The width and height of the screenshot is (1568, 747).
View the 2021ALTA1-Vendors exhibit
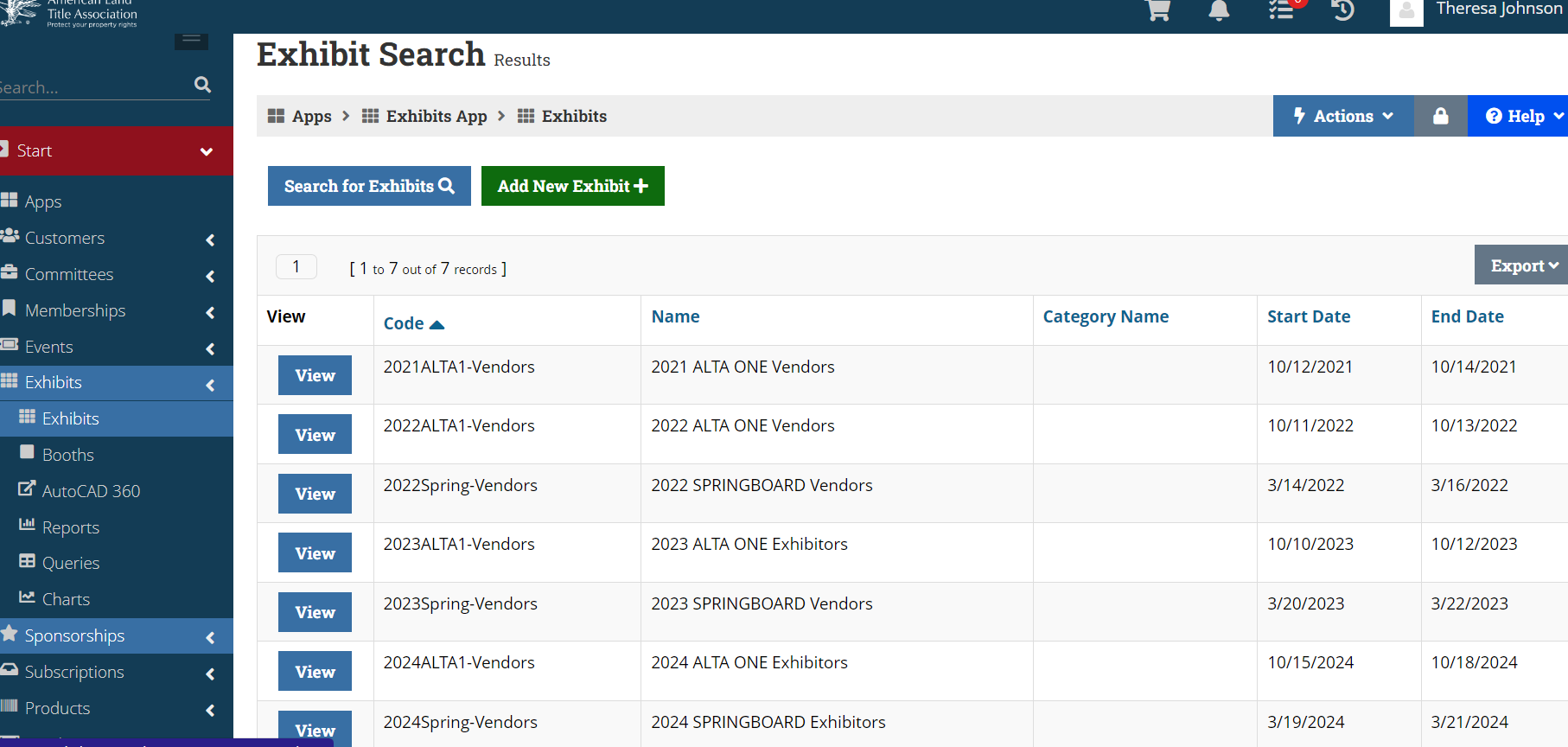[x=315, y=375]
